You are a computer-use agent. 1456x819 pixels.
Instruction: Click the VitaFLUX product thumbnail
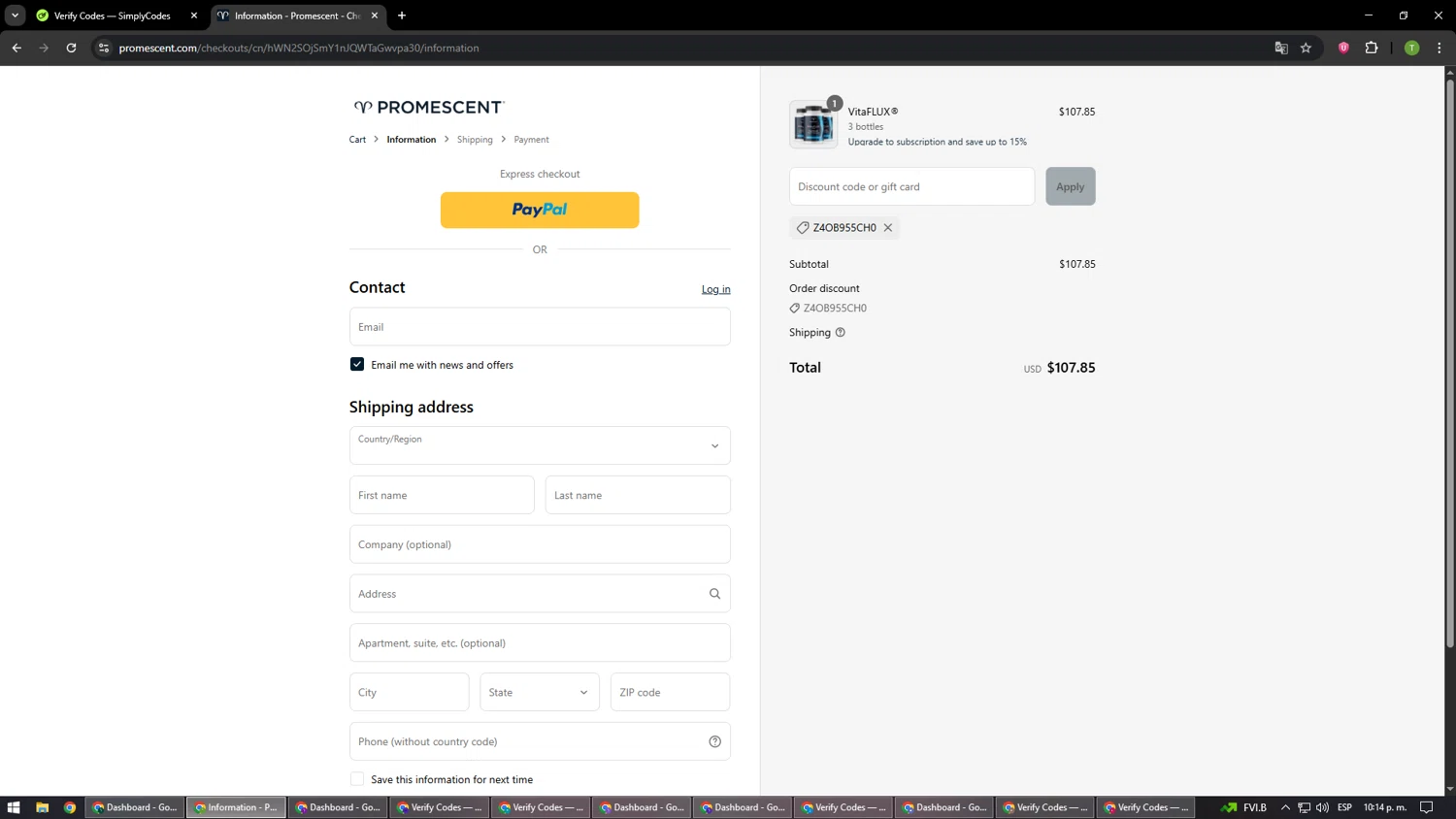coord(813,124)
